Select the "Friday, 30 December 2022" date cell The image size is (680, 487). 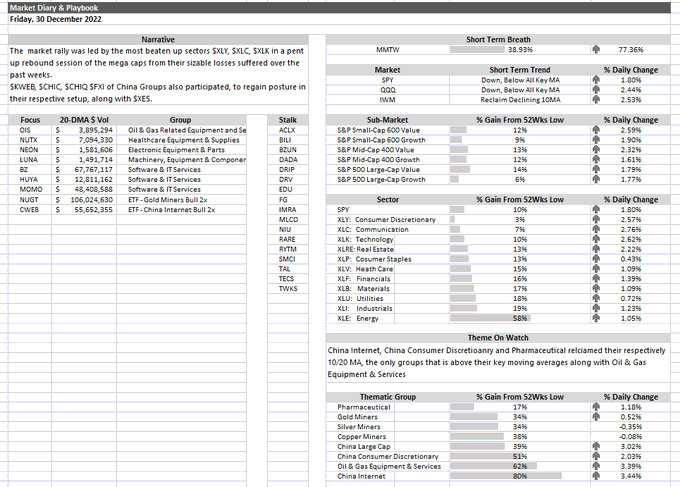pos(56,19)
